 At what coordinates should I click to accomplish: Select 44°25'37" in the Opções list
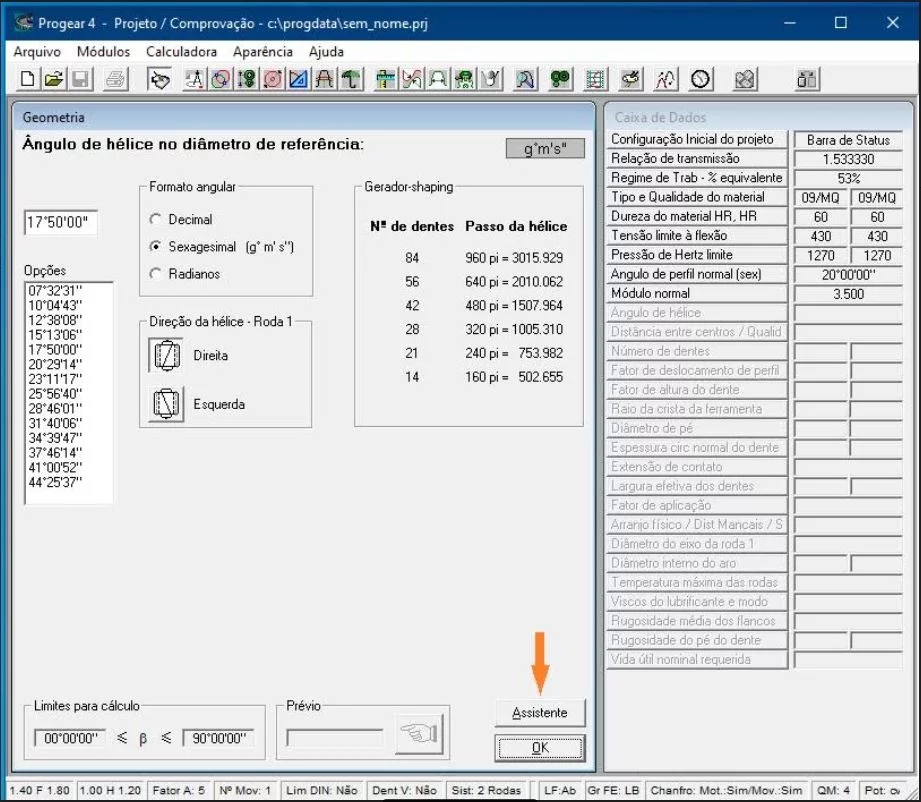click(55, 482)
